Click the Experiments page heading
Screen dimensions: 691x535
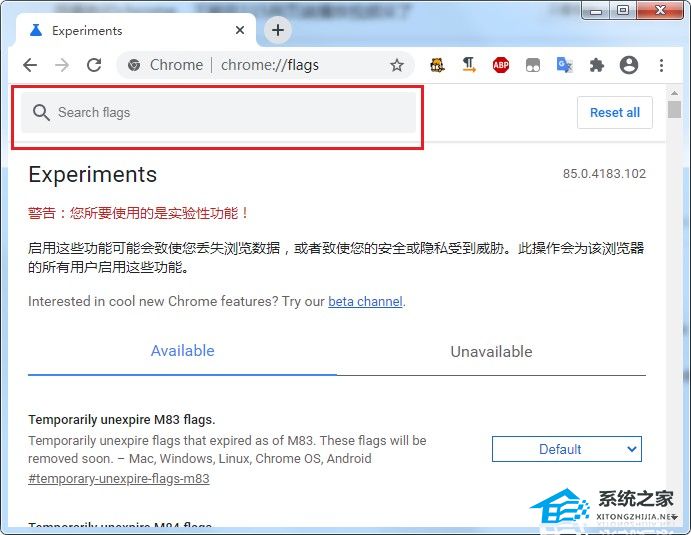[x=93, y=175]
